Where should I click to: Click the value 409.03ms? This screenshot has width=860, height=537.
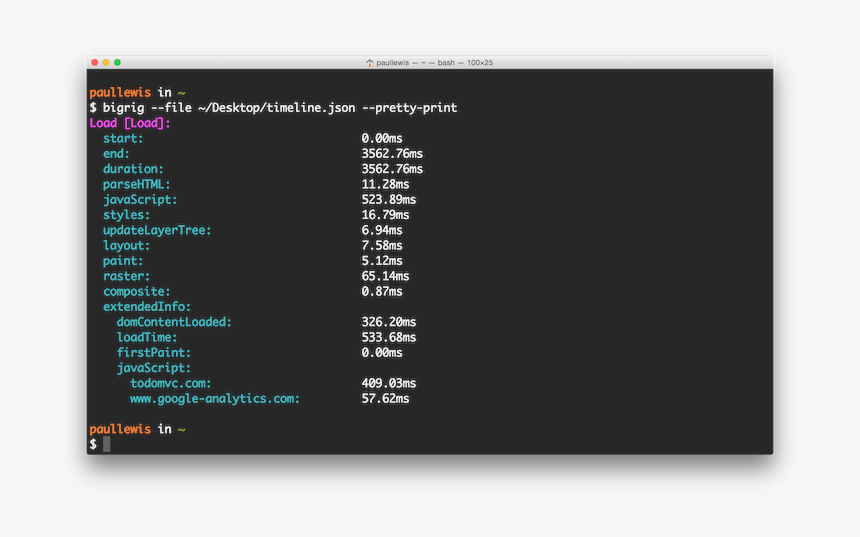click(388, 383)
